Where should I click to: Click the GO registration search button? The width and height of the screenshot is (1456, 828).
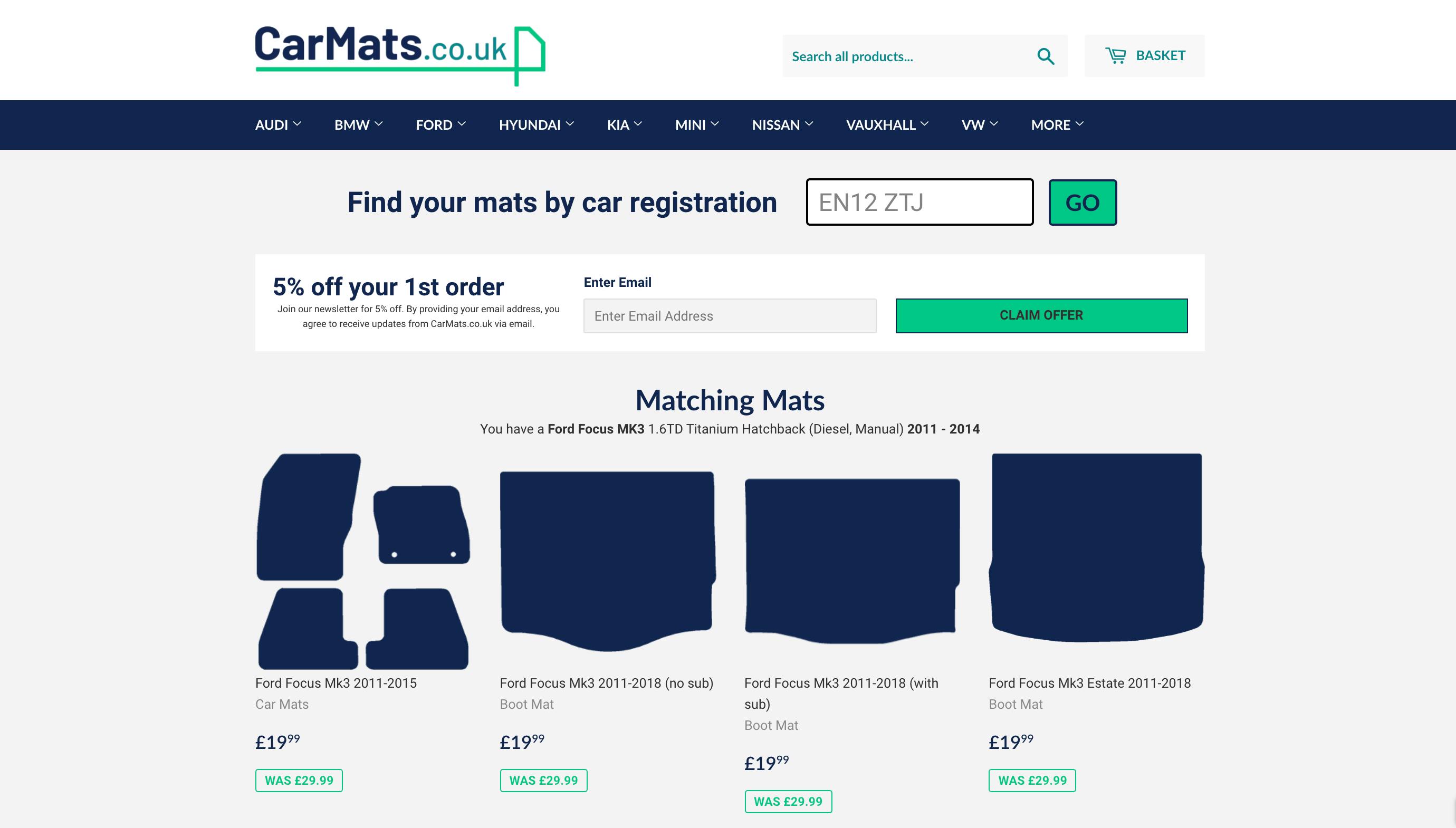click(1083, 202)
